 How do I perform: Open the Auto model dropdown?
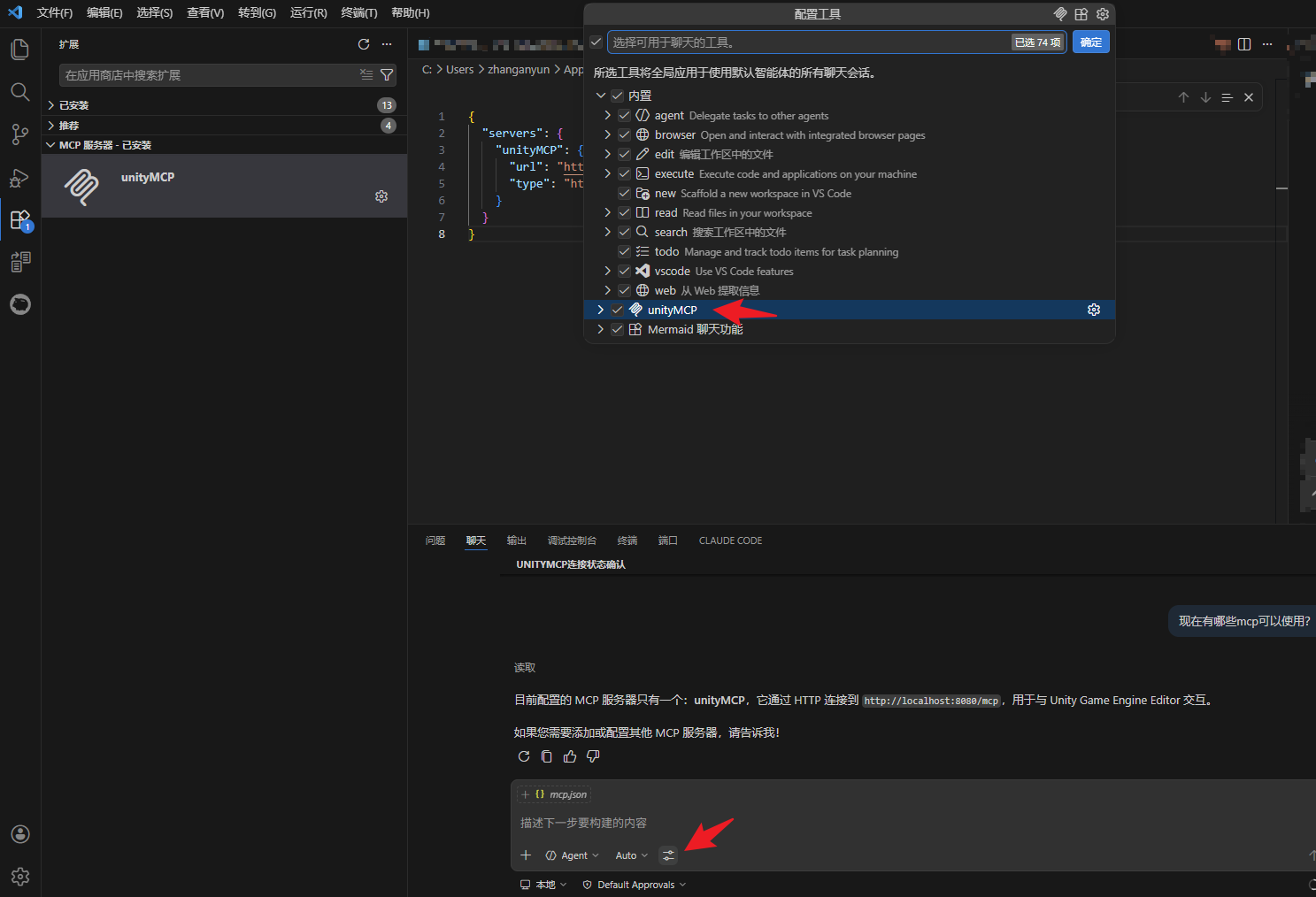point(632,855)
